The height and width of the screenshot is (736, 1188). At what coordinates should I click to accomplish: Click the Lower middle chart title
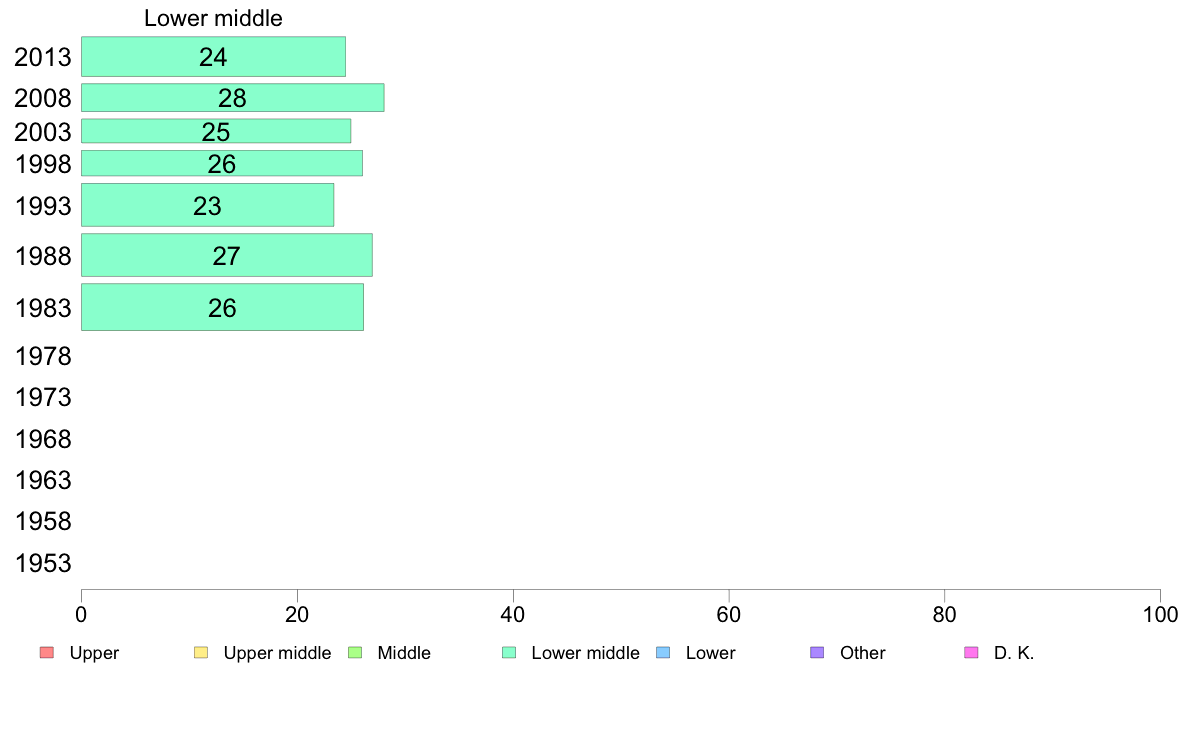213,18
